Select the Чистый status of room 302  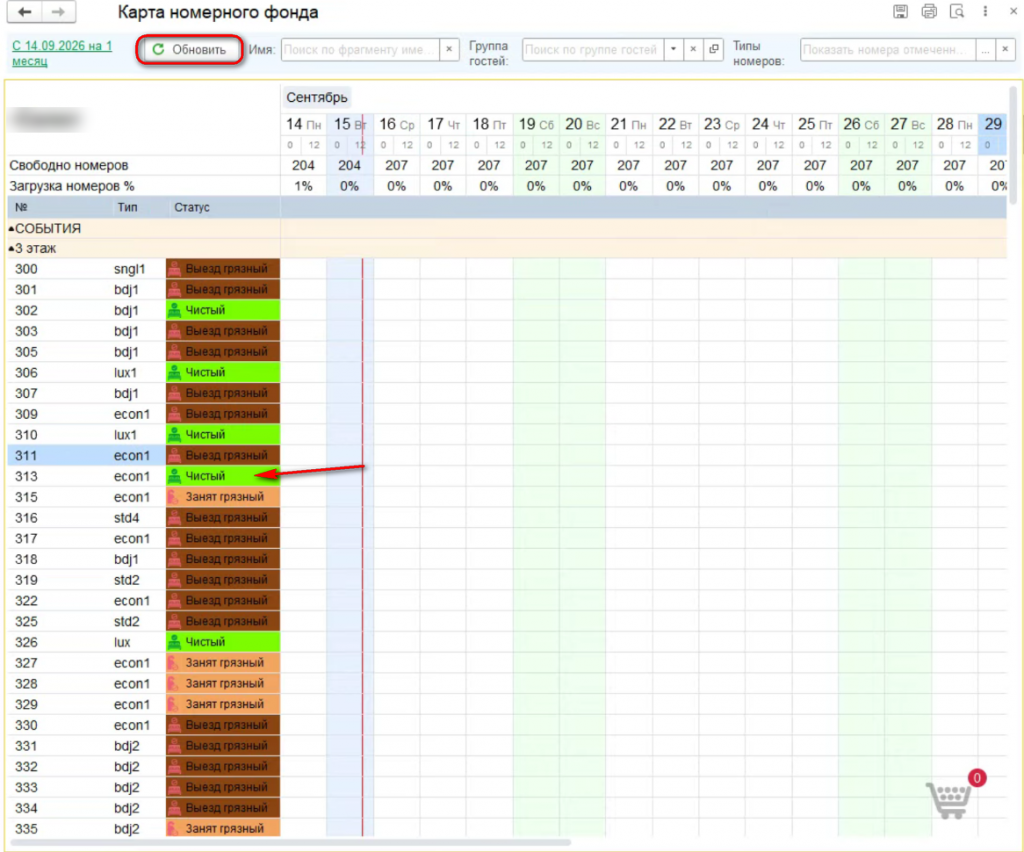pyautogui.click(x=223, y=310)
